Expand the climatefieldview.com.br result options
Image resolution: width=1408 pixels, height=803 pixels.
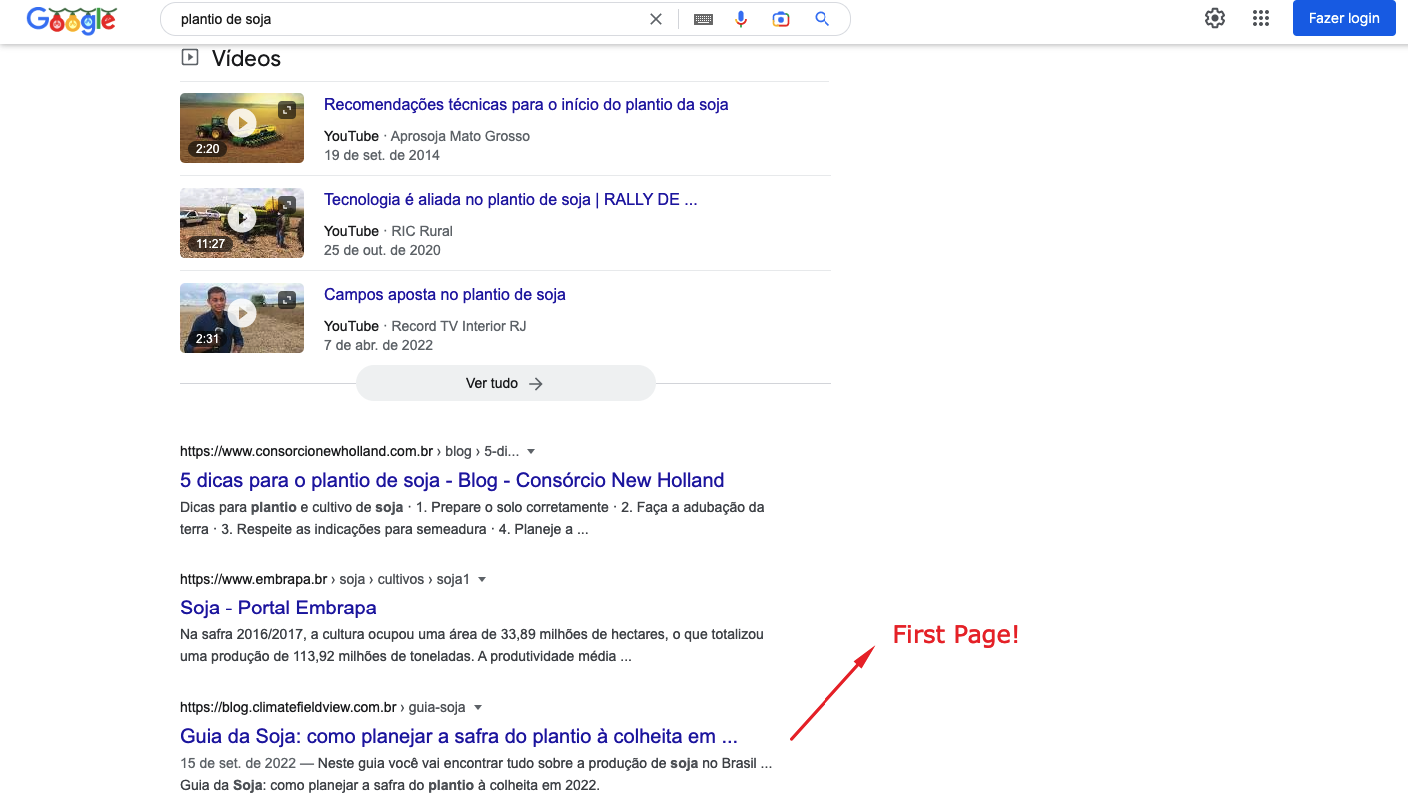(x=478, y=707)
